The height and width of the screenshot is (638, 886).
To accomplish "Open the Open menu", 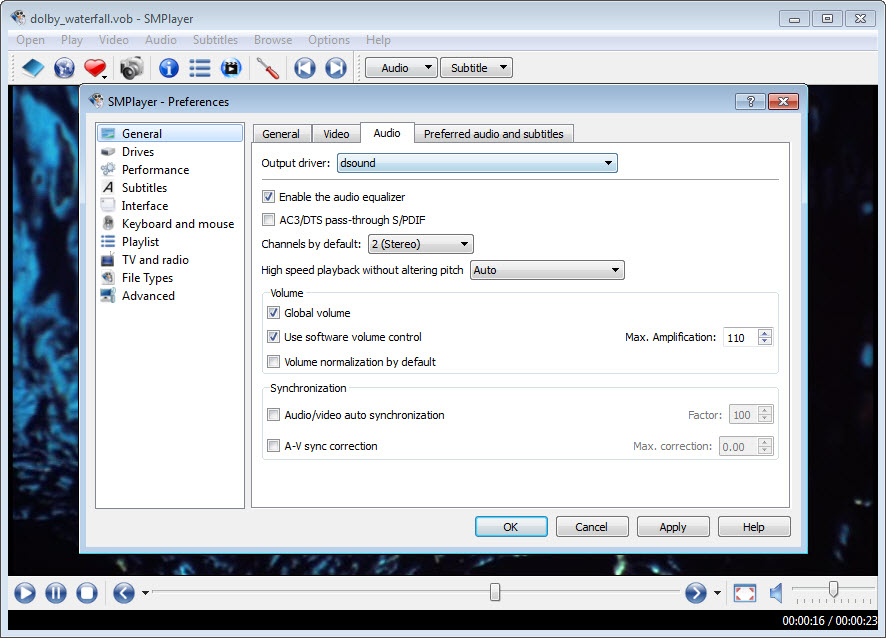I will 31,40.
